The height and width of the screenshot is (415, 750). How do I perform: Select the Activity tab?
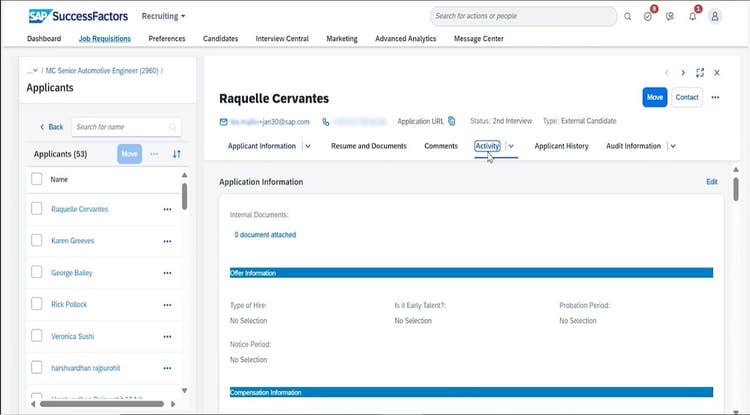coord(487,146)
